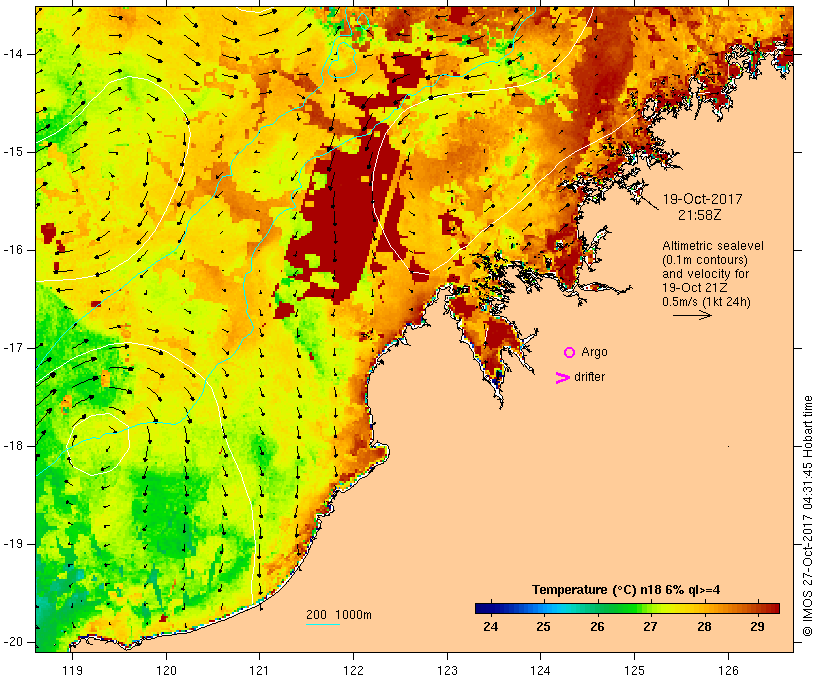Click the '19-Oct 21Z' caption line
The height and width of the screenshot is (680, 820).
[695, 288]
